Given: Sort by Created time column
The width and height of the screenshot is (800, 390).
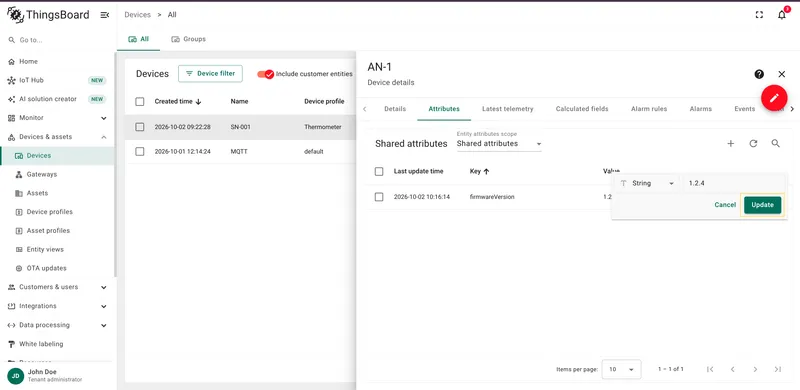Looking at the screenshot, I should (178, 102).
